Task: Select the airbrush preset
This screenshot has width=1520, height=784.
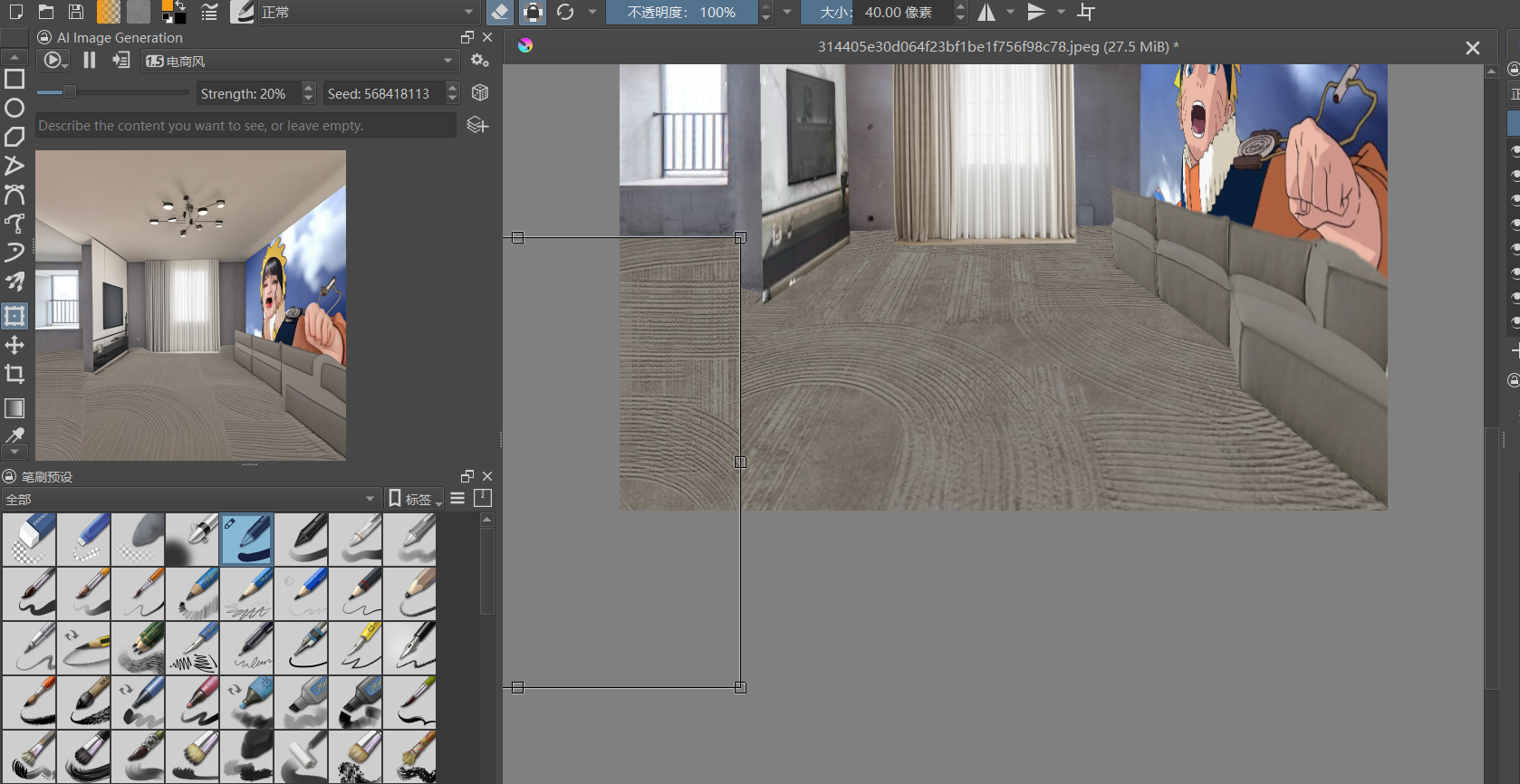Action: point(192,540)
